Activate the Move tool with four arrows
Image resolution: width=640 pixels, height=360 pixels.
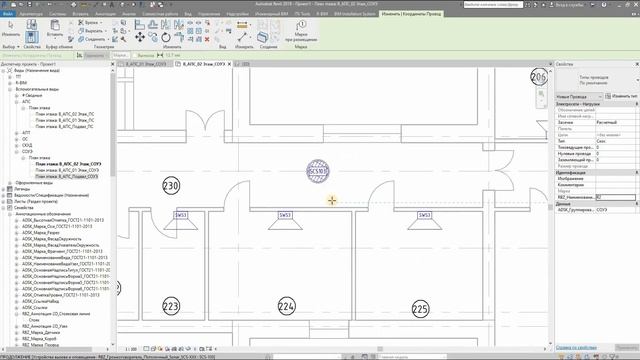point(140,38)
